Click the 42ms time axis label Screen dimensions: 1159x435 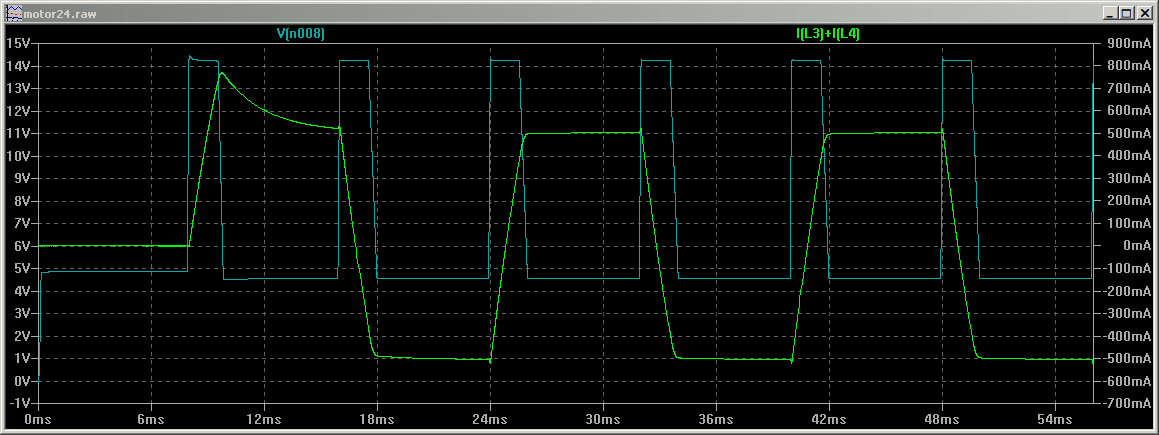pos(829,419)
